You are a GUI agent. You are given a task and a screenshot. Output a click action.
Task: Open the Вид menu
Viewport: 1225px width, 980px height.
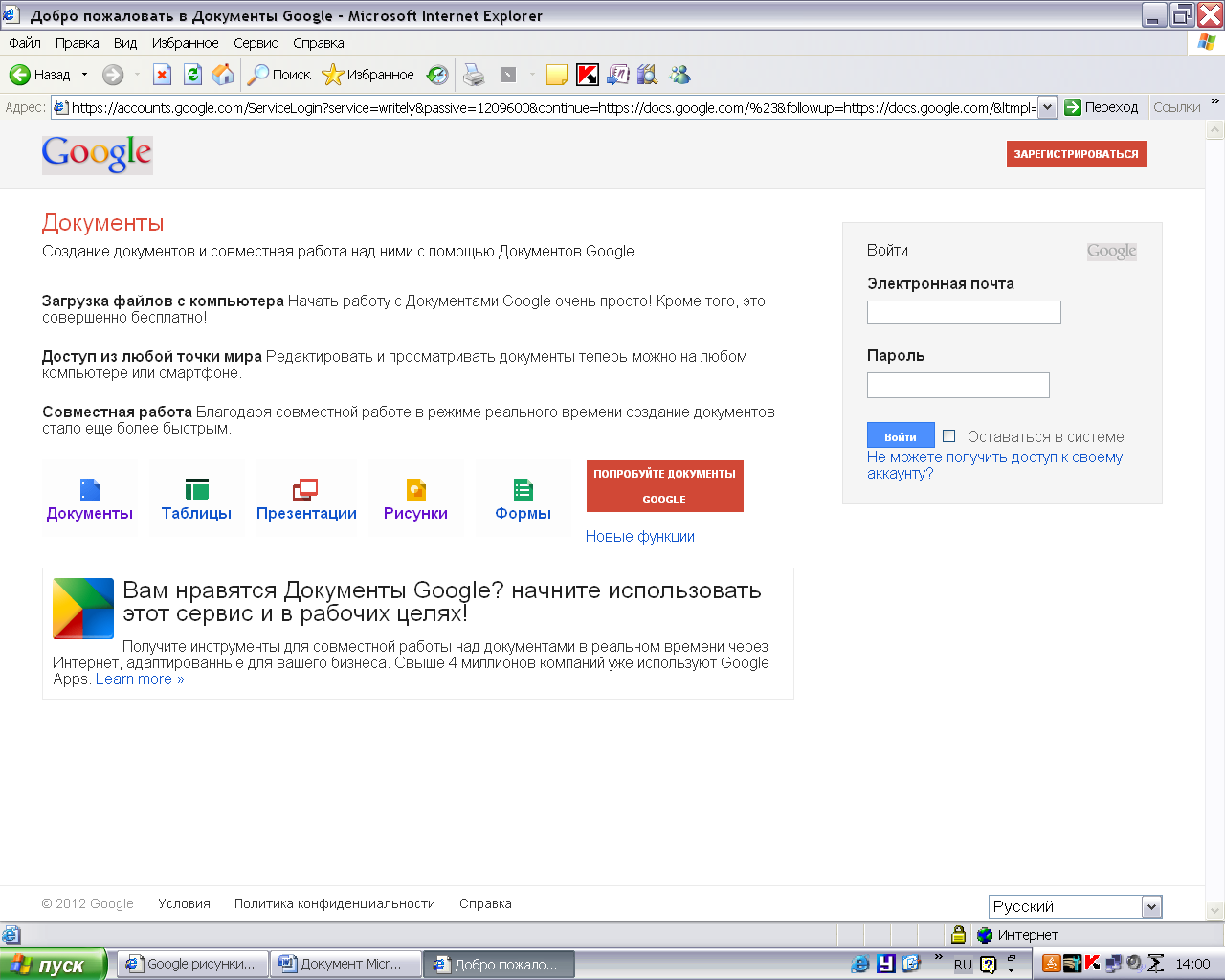pos(125,43)
